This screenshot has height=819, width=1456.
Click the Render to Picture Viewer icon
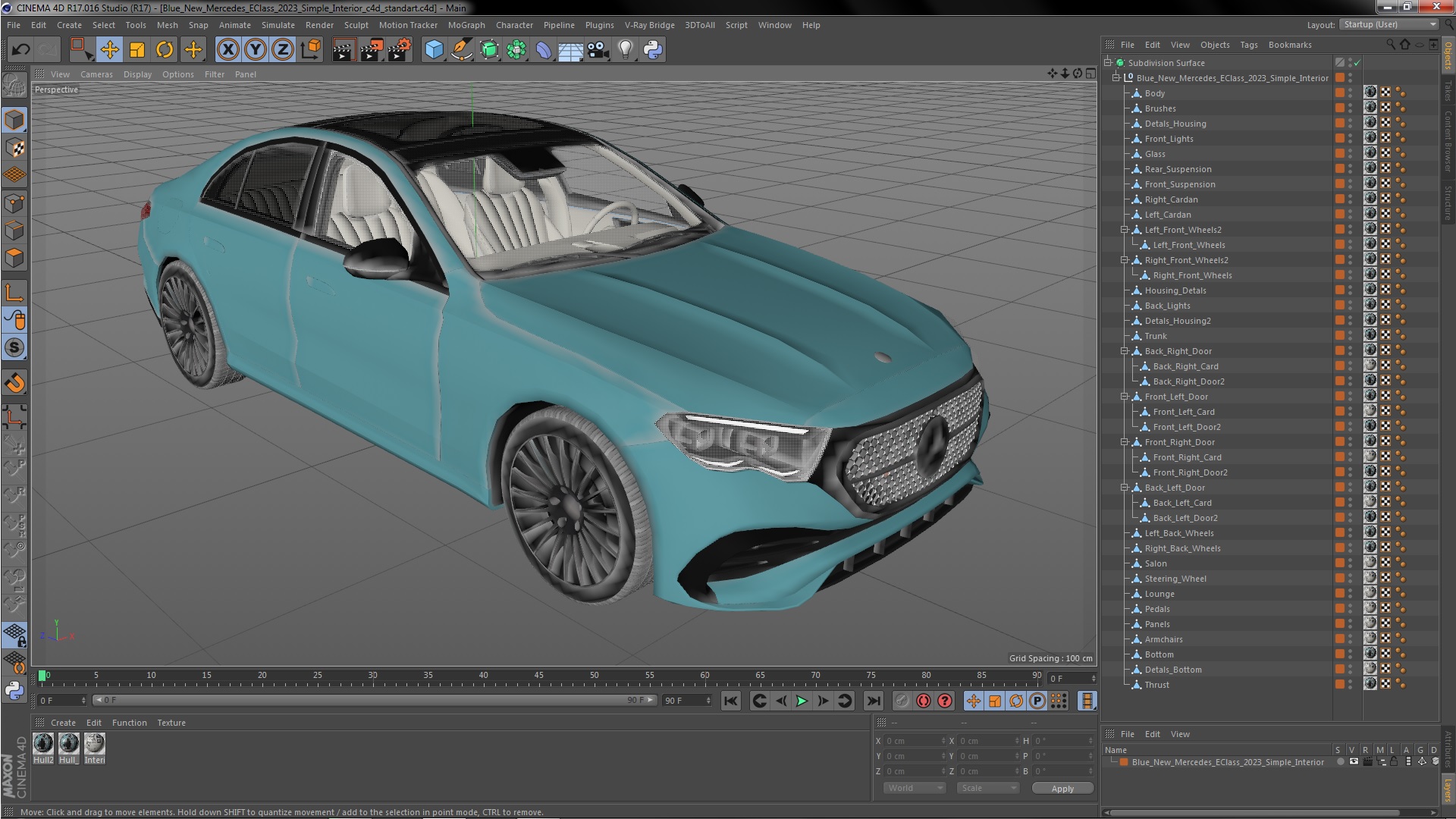(372, 50)
